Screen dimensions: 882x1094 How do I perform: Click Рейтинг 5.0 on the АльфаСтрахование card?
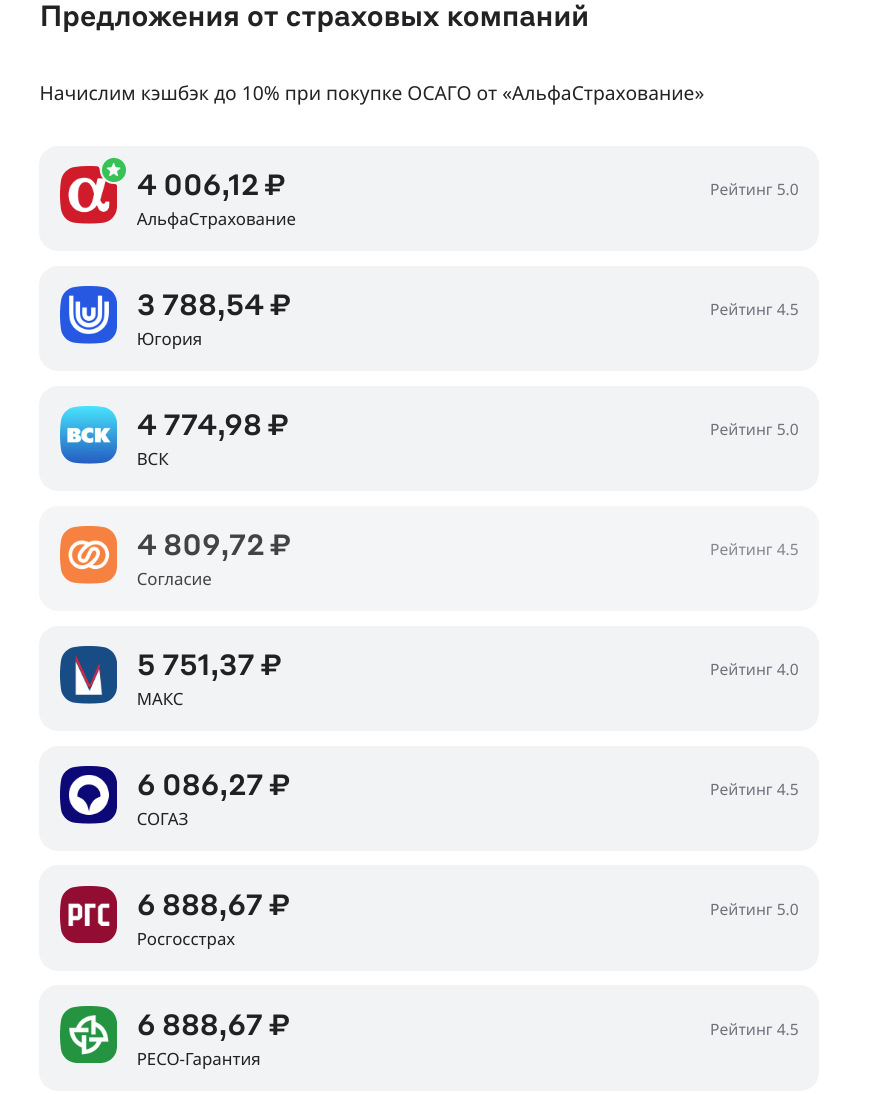pyautogui.click(x=754, y=189)
